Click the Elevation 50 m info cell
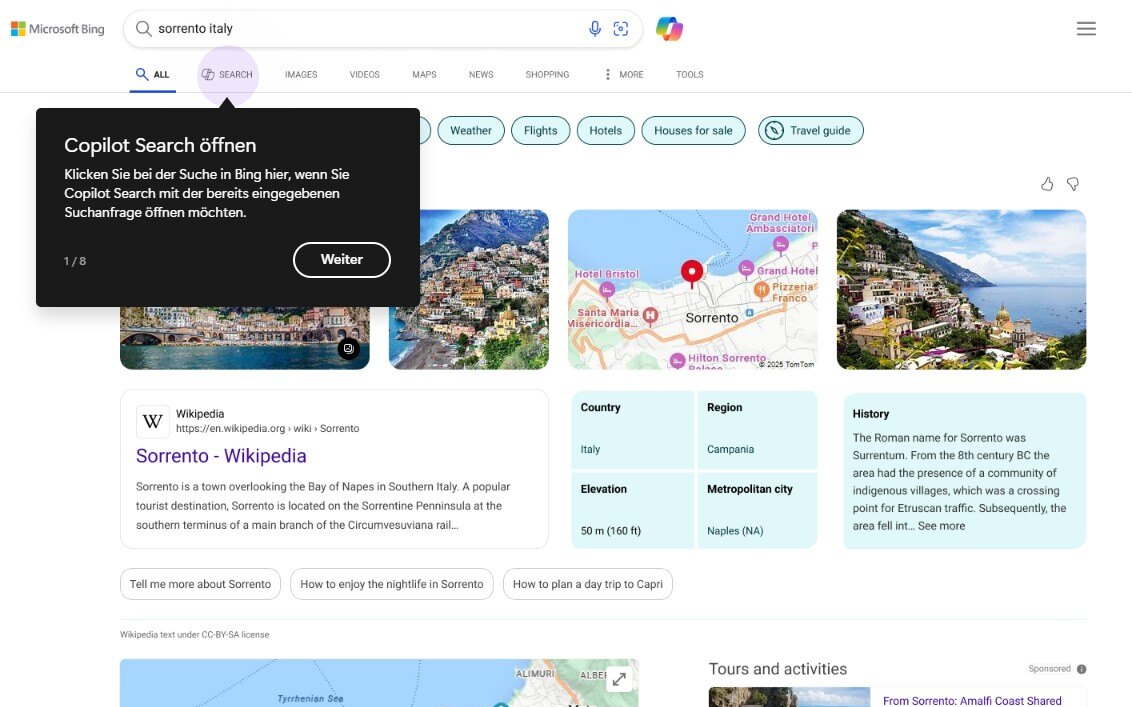The height and width of the screenshot is (707, 1132). pyautogui.click(x=632, y=510)
